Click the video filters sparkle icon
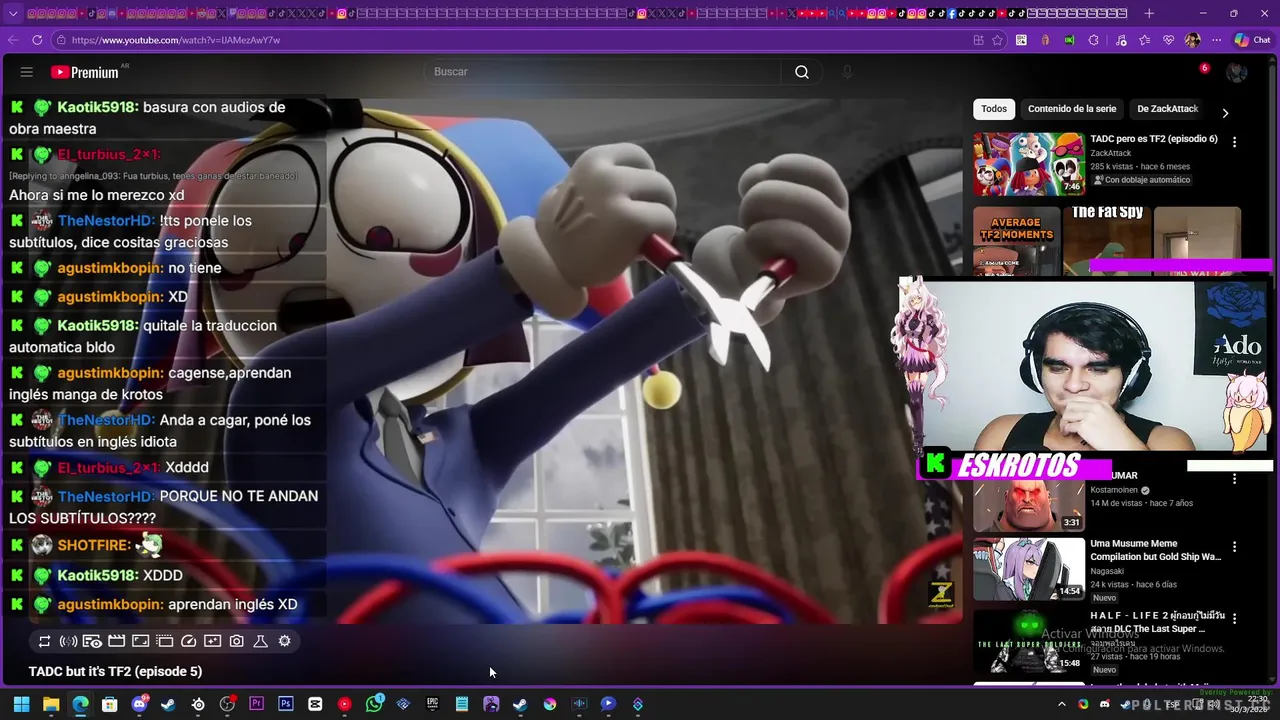The height and width of the screenshot is (720, 1280). click(212, 641)
